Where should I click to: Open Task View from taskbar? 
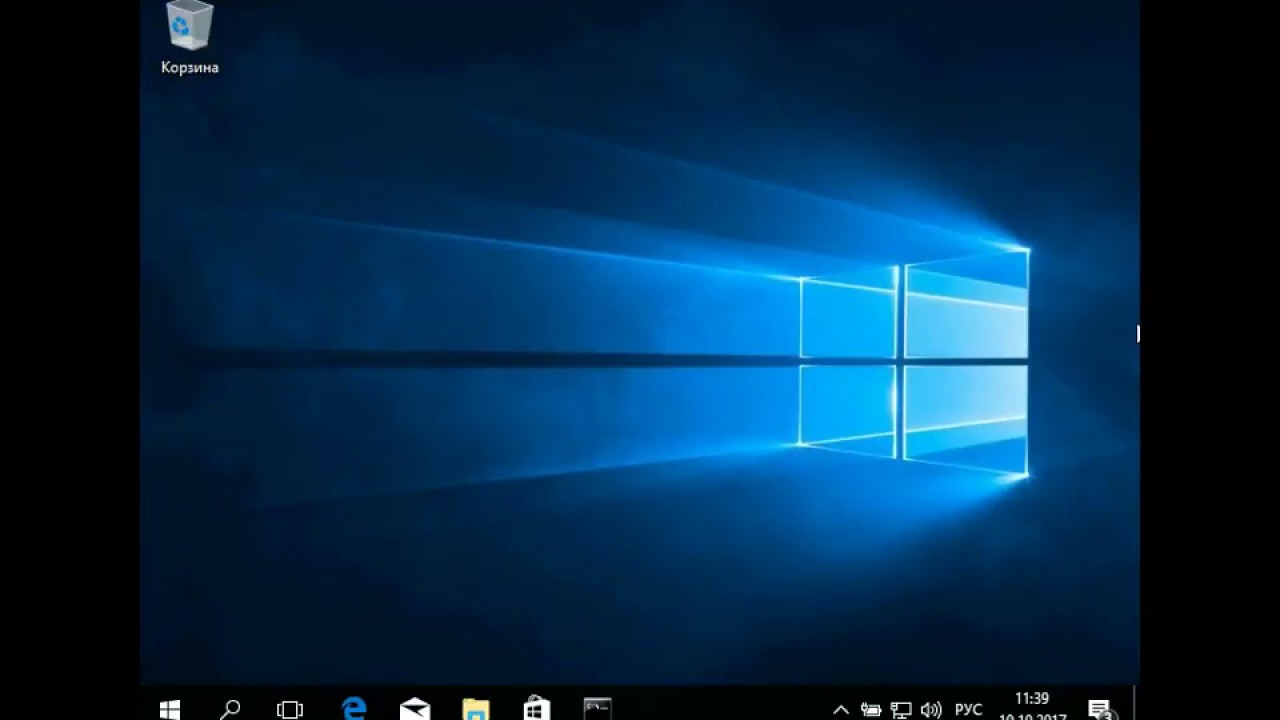coord(290,709)
